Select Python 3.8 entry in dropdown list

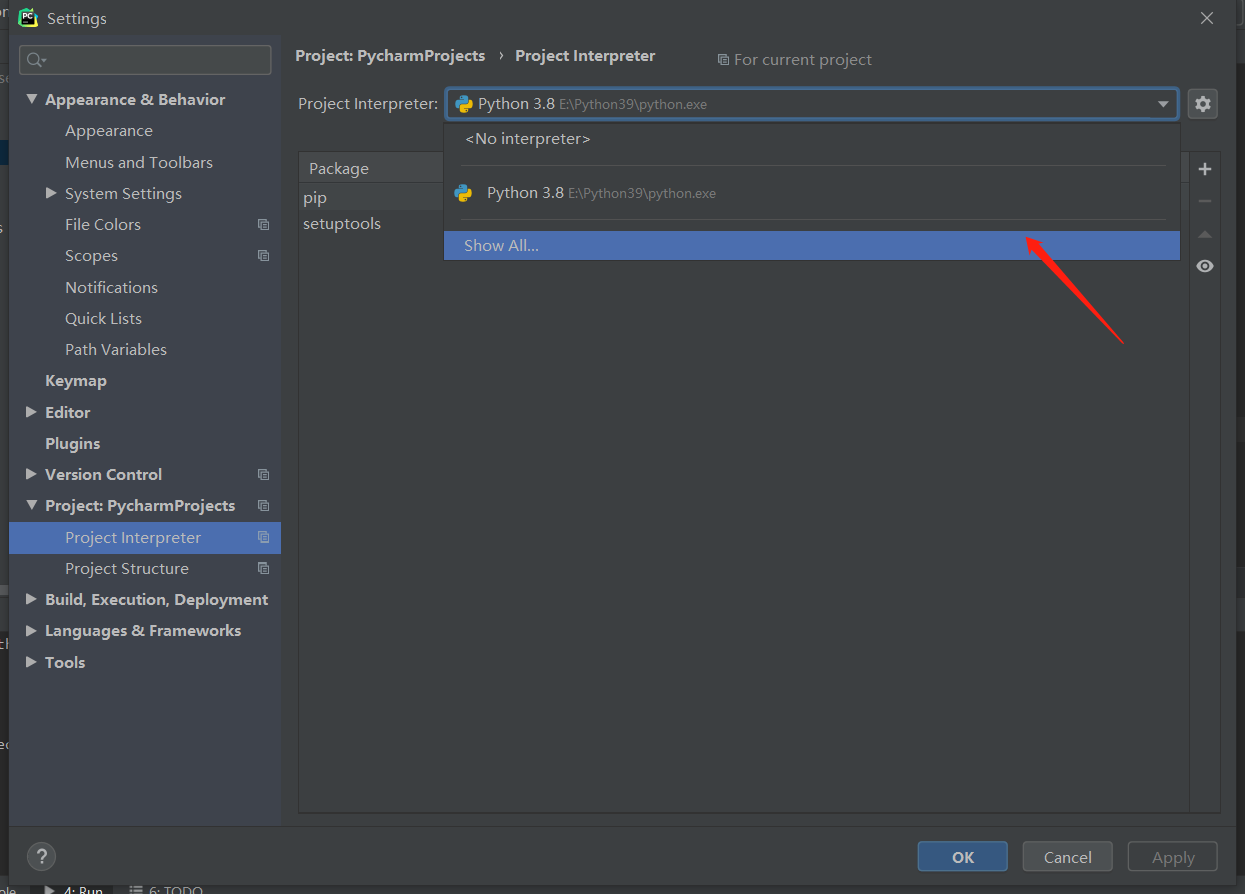812,193
